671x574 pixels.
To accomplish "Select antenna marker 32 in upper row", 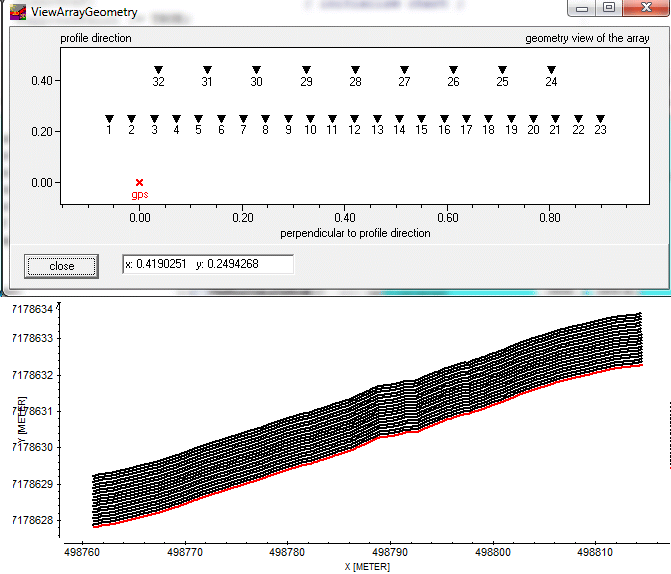I will [158, 70].
